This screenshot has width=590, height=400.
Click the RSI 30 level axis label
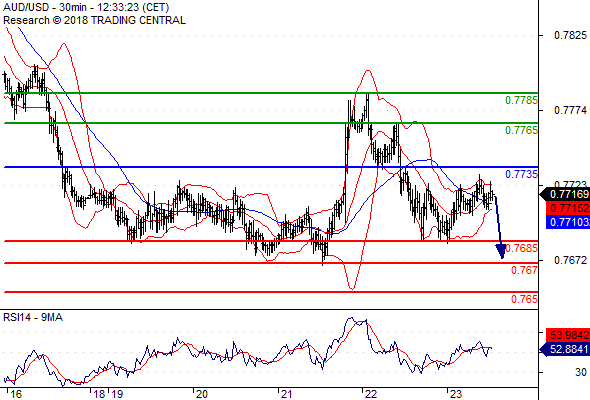pyautogui.click(x=581, y=372)
